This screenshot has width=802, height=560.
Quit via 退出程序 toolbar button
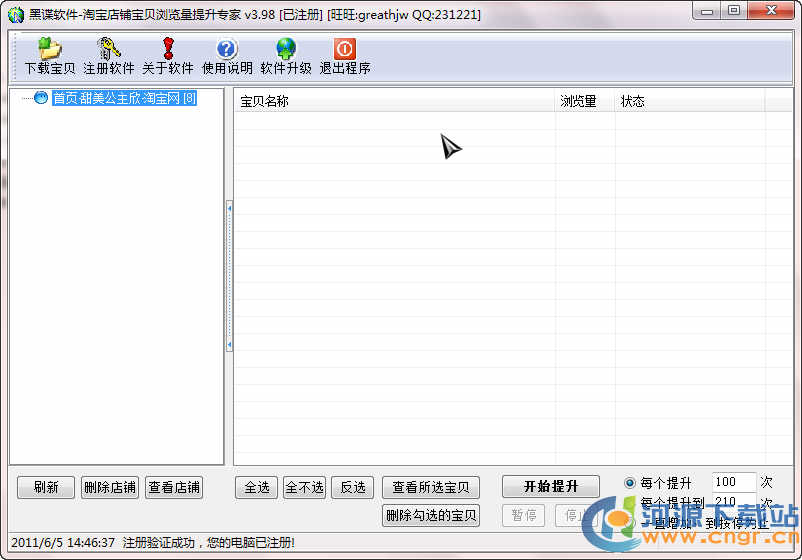point(345,56)
